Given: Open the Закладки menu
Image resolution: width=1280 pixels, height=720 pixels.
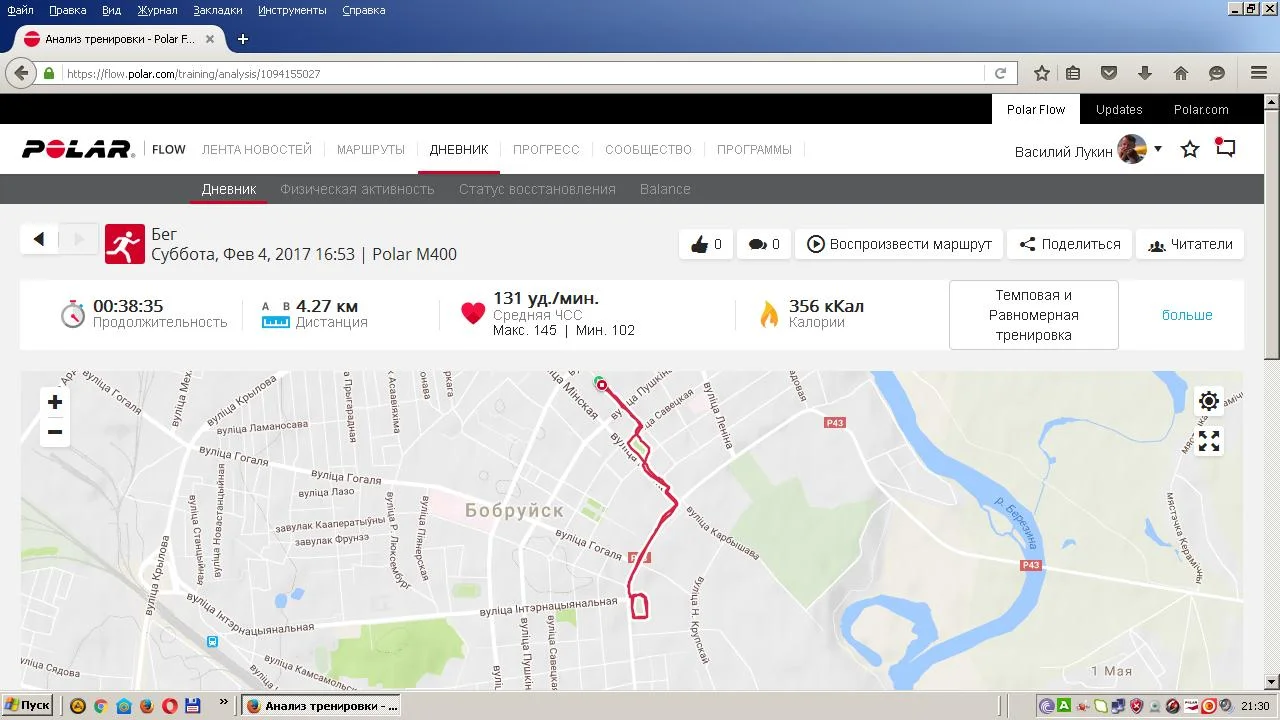Looking at the screenshot, I should point(218,10).
